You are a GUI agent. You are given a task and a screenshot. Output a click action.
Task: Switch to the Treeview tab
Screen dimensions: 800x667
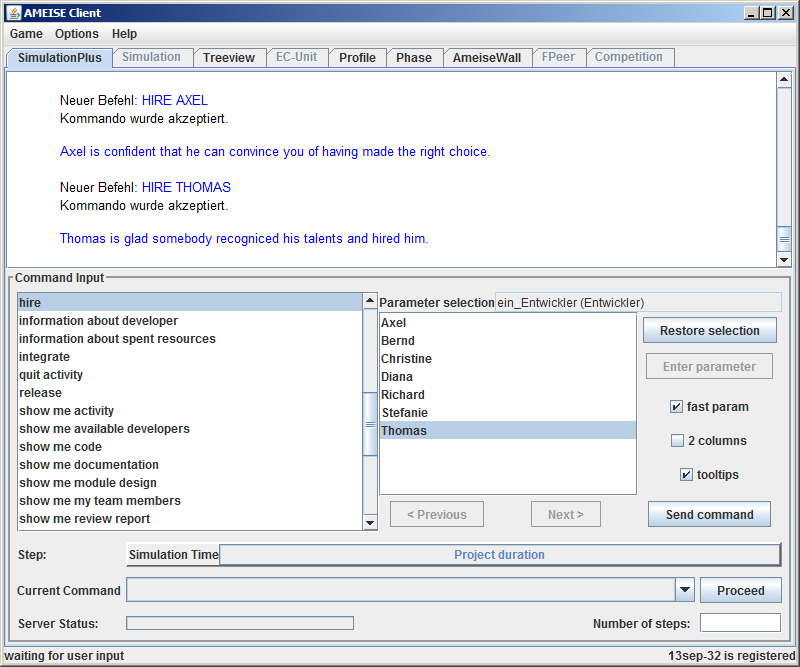[229, 58]
